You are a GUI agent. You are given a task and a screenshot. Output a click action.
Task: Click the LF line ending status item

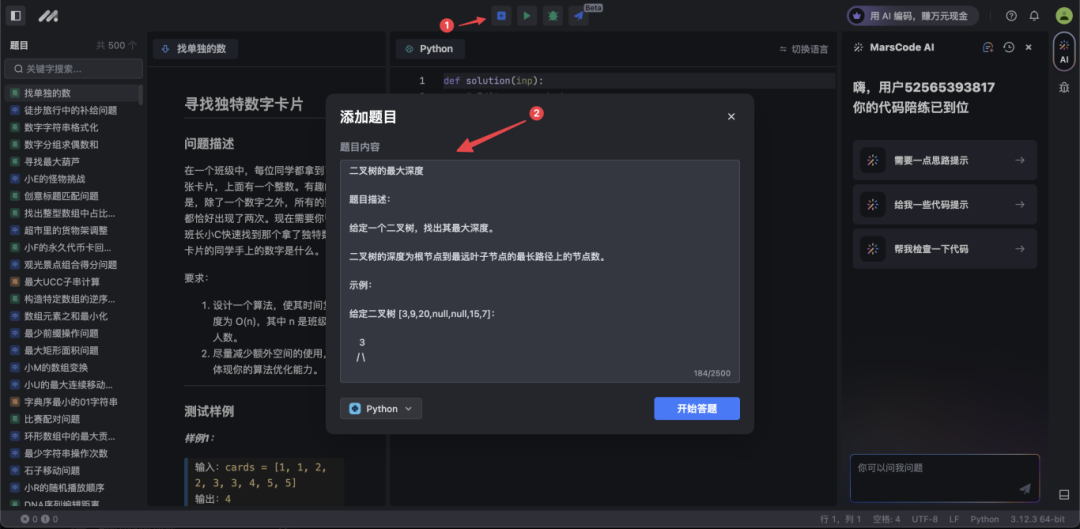click(x=954, y=519)
